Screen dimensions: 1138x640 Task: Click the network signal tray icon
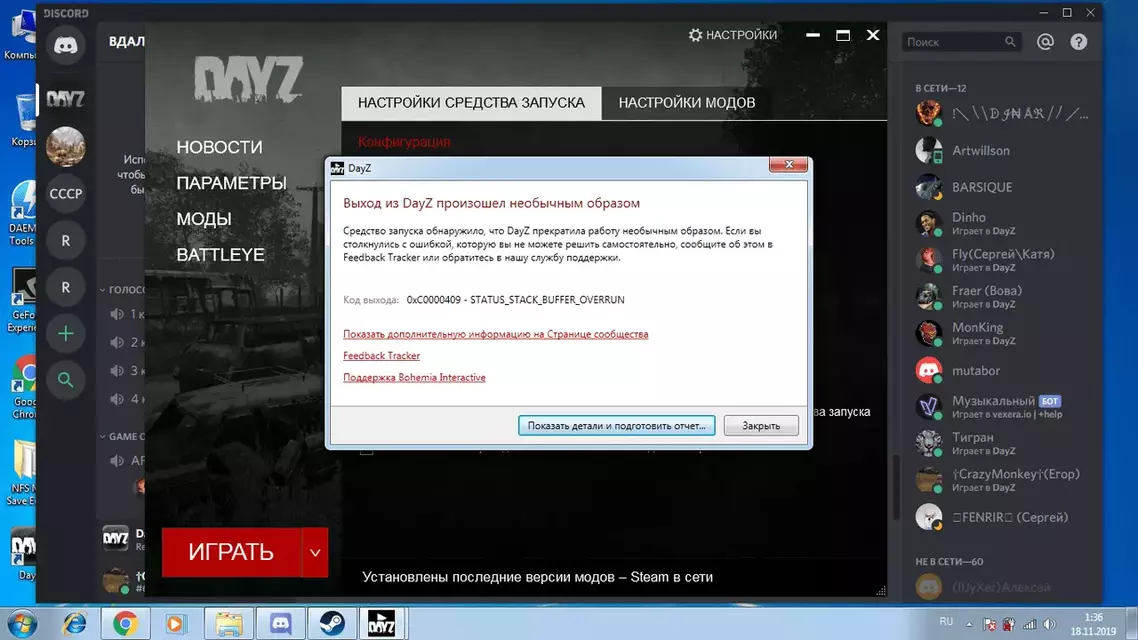1029,624
